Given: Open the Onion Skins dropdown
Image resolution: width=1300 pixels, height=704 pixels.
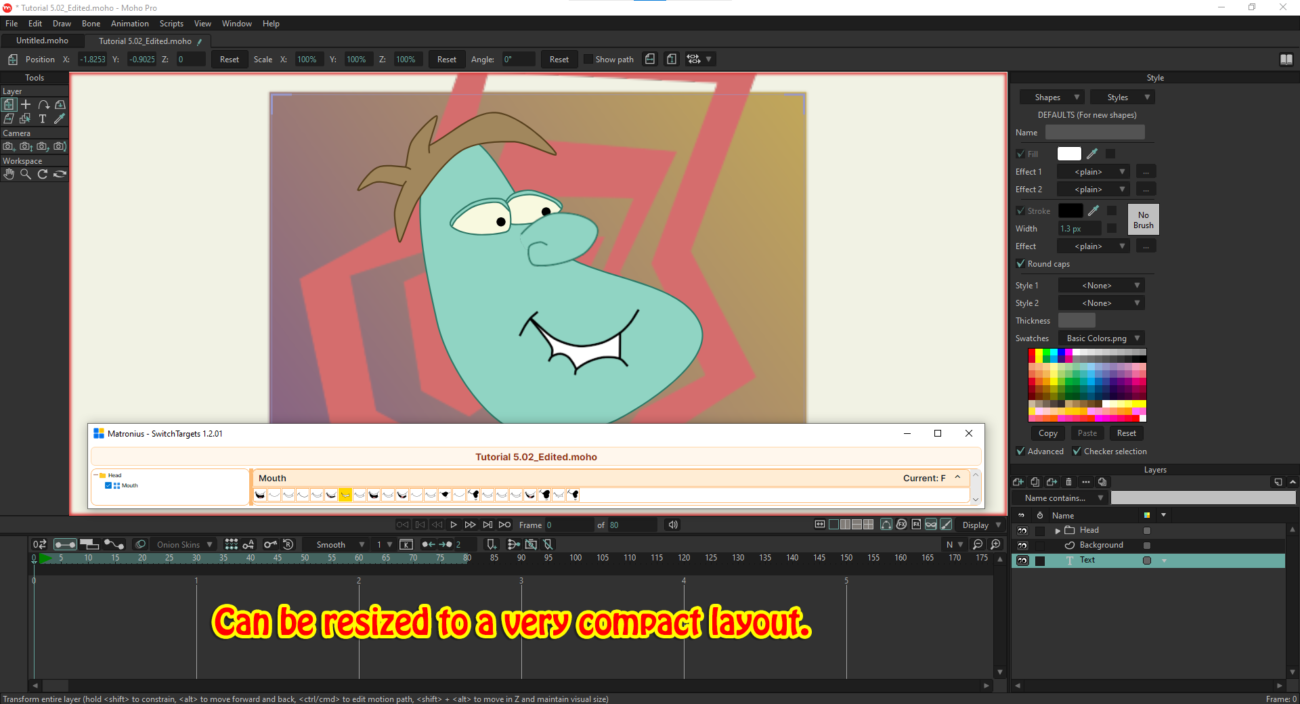Looking at the screenshot, I should click(x=182, y=545).
